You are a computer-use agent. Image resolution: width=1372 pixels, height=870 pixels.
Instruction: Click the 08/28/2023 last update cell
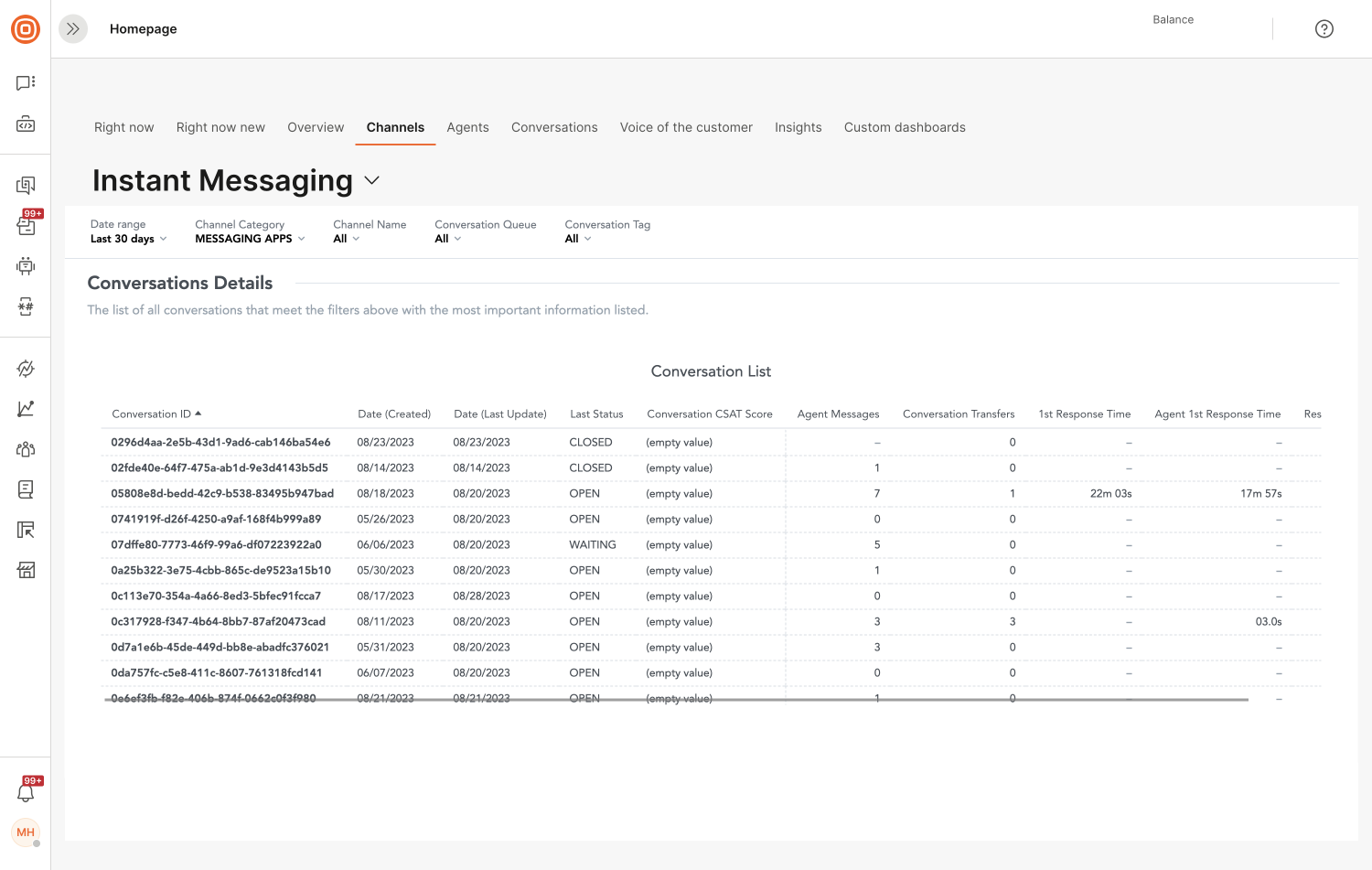click(x=481, y=596)
